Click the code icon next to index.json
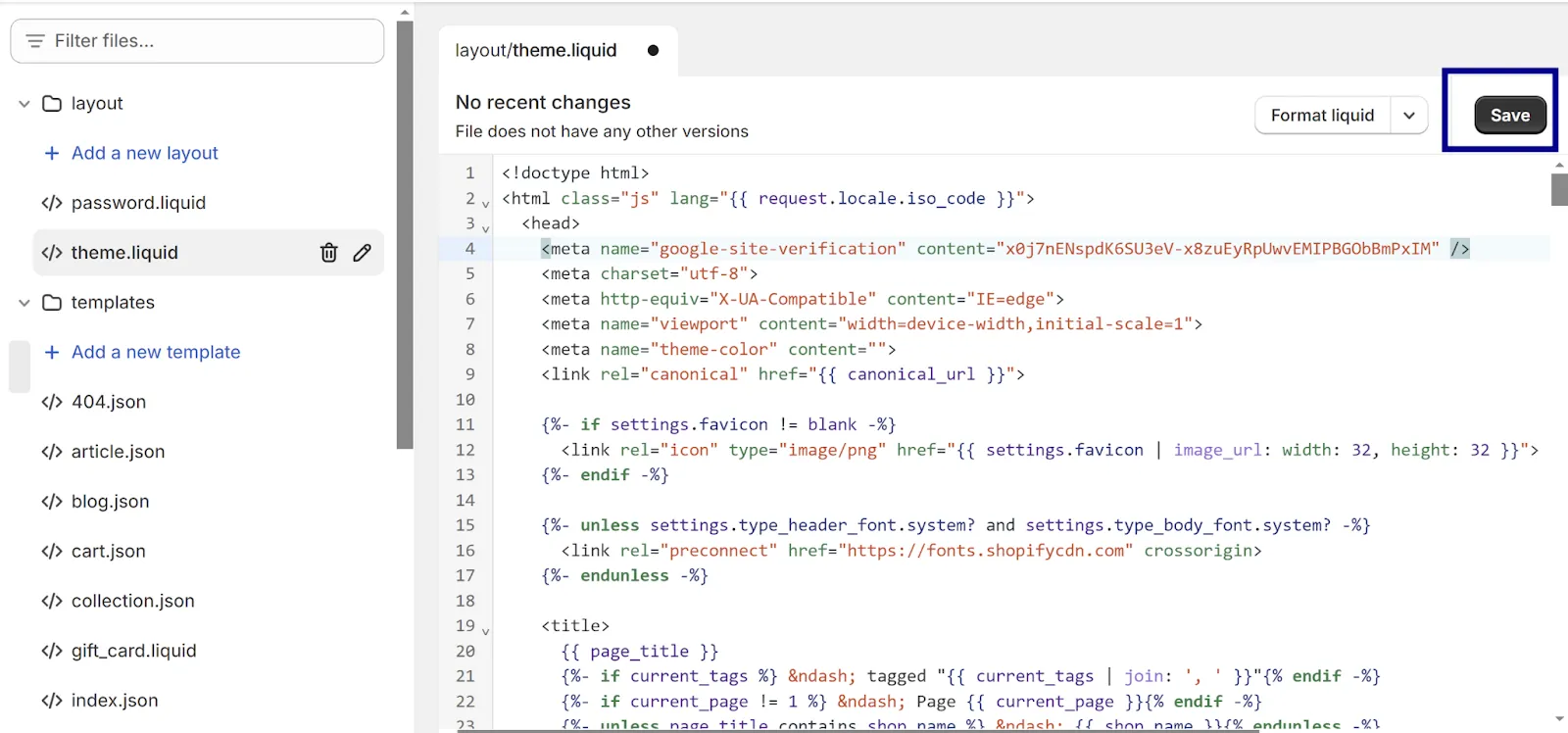Image resolution: width=1568 pixels, height=733 pixels. (52, 701)
